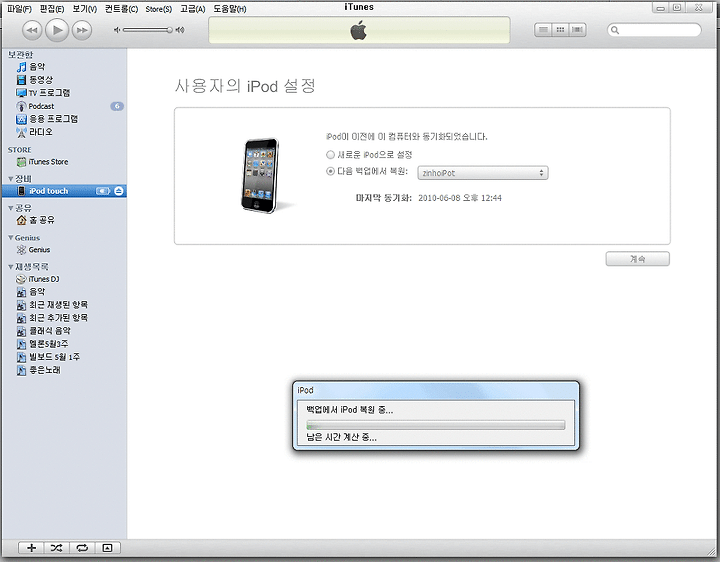Click the 계속 button
The height and width of the screenshot is (562, 720).
637,259
